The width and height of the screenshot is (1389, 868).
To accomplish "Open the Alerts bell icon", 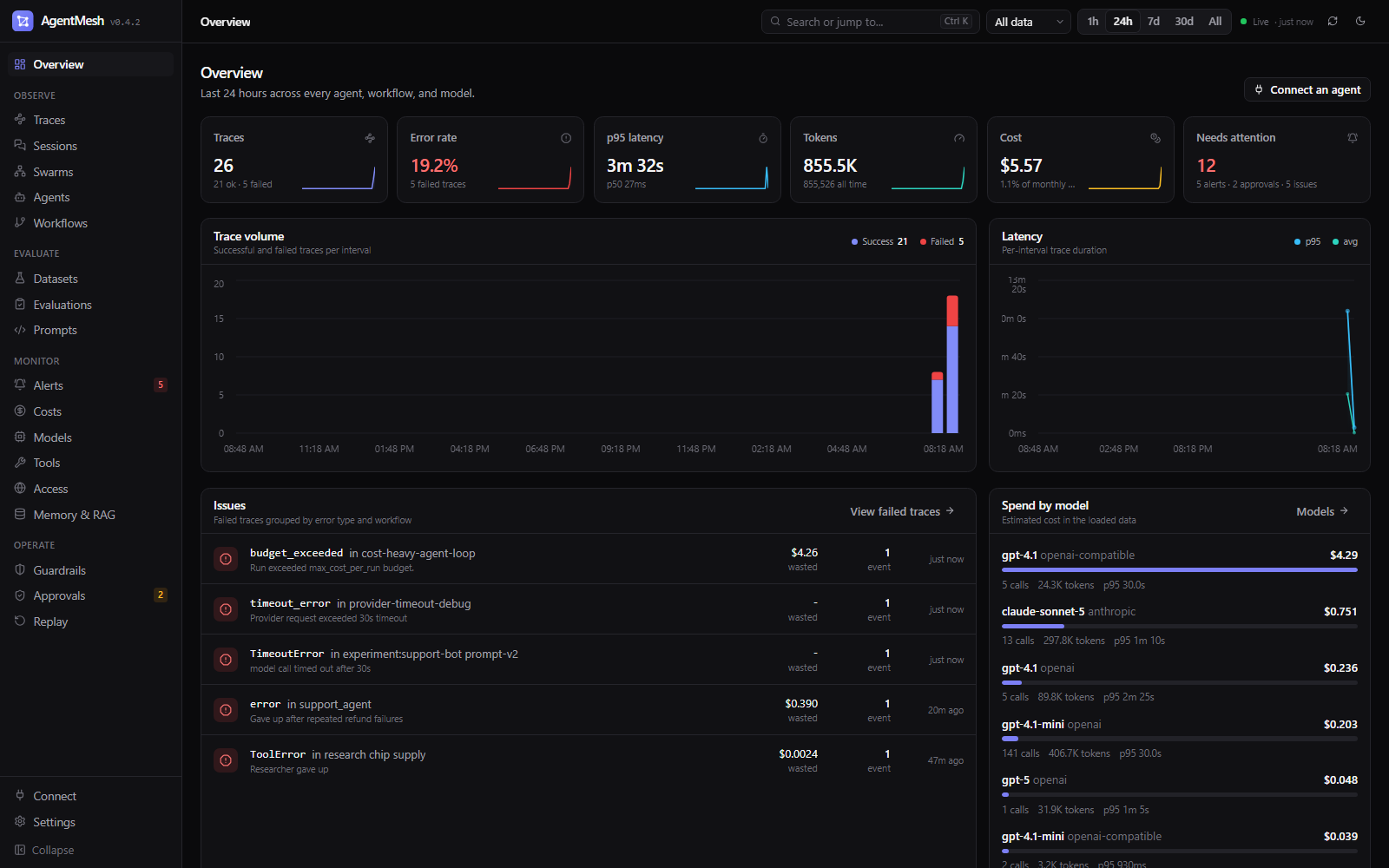I will pos(20,385).
